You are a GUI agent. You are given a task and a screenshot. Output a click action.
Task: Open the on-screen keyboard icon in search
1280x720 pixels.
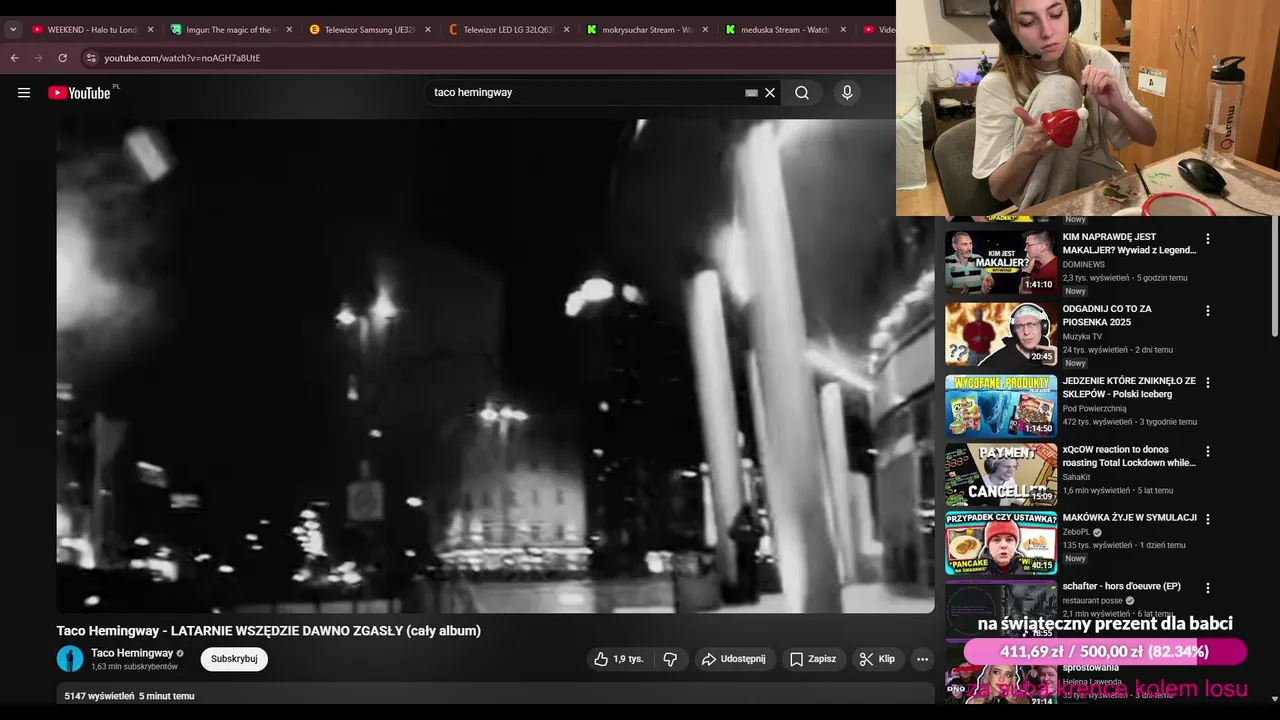751,93
